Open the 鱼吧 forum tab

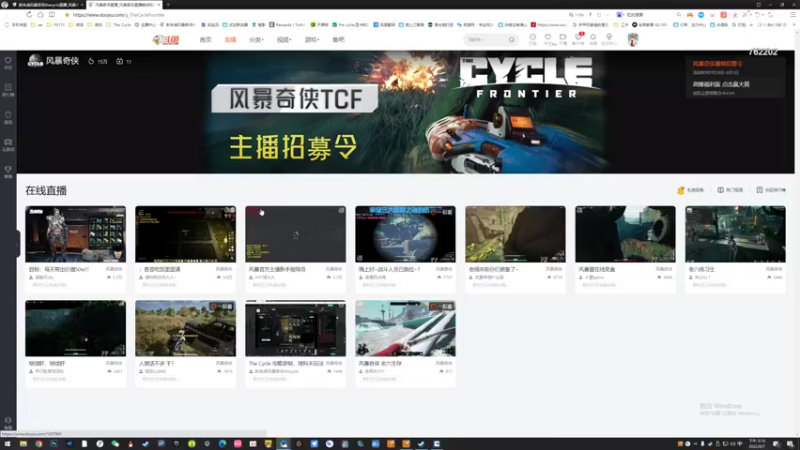click(338, 40)
